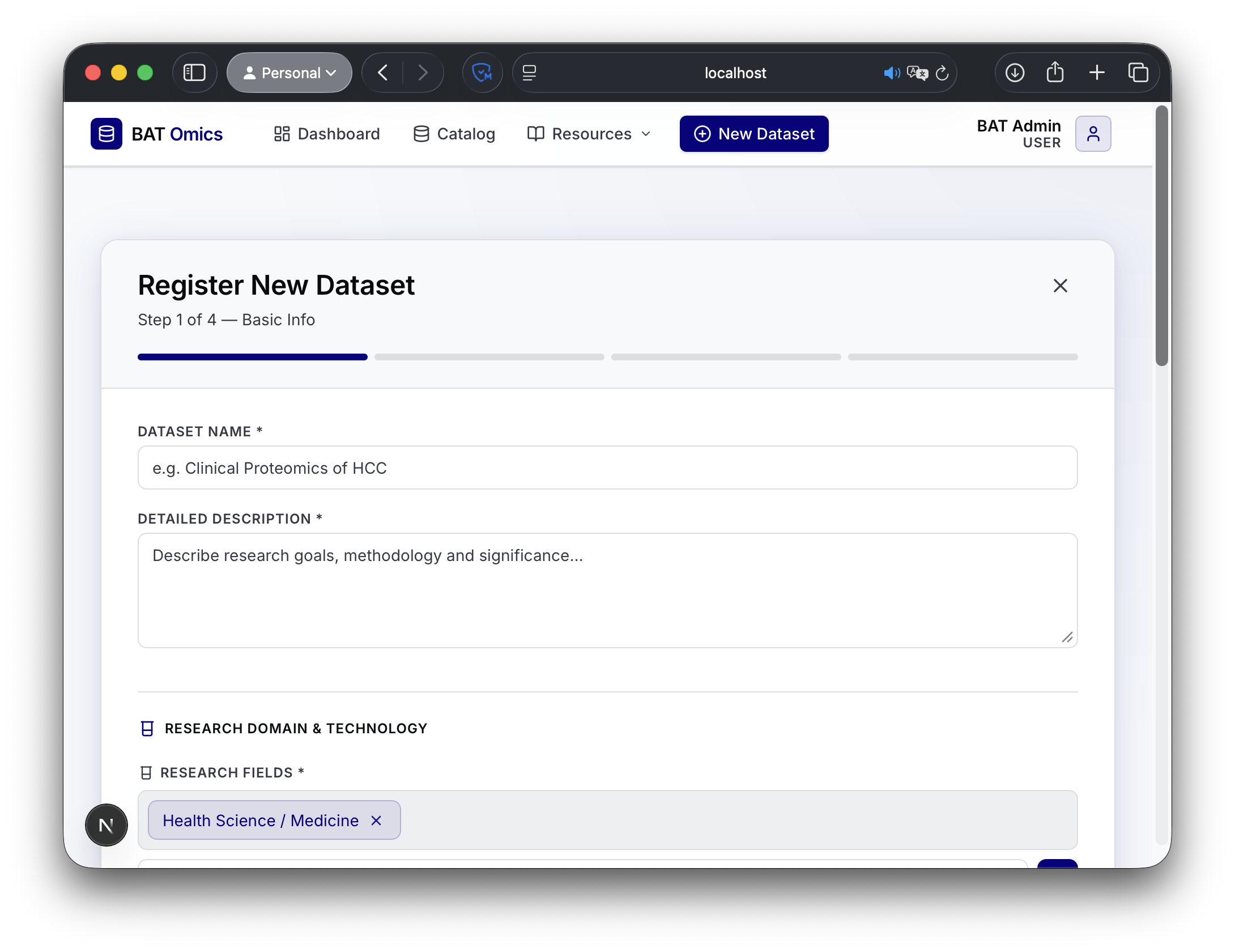1235x952 pixels.
Task: Remove the Health Science / Medicine tag
Action: [x=376, y=821]
